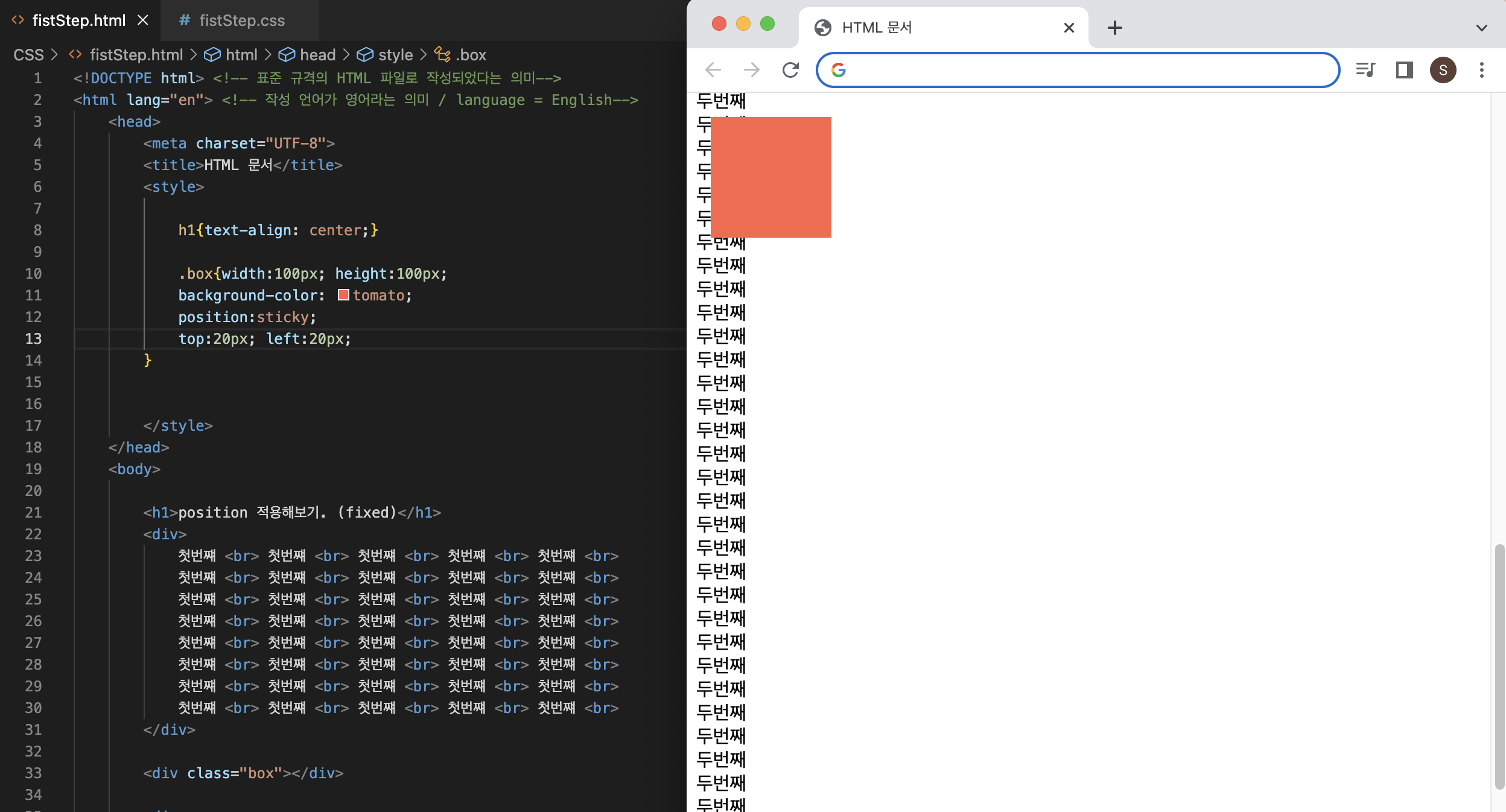Image resolution: width=1506 pixels, height=812 pixels.
Task: Click into the Google address bar
Action: coord(1086,70)
